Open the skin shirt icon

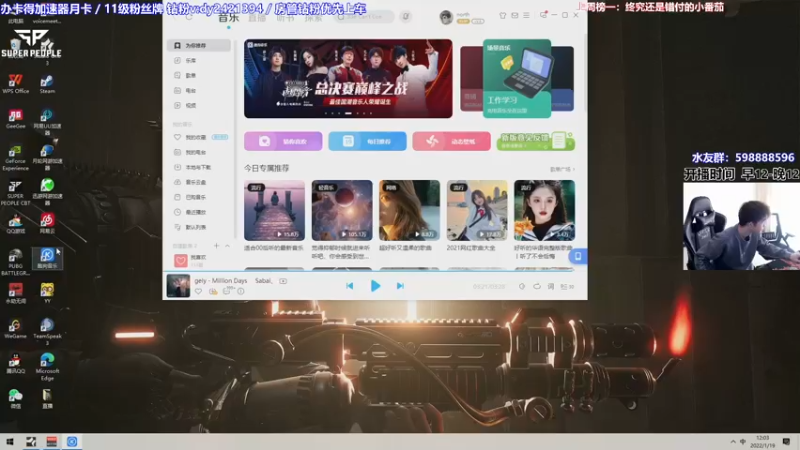(x=503, y=16)
